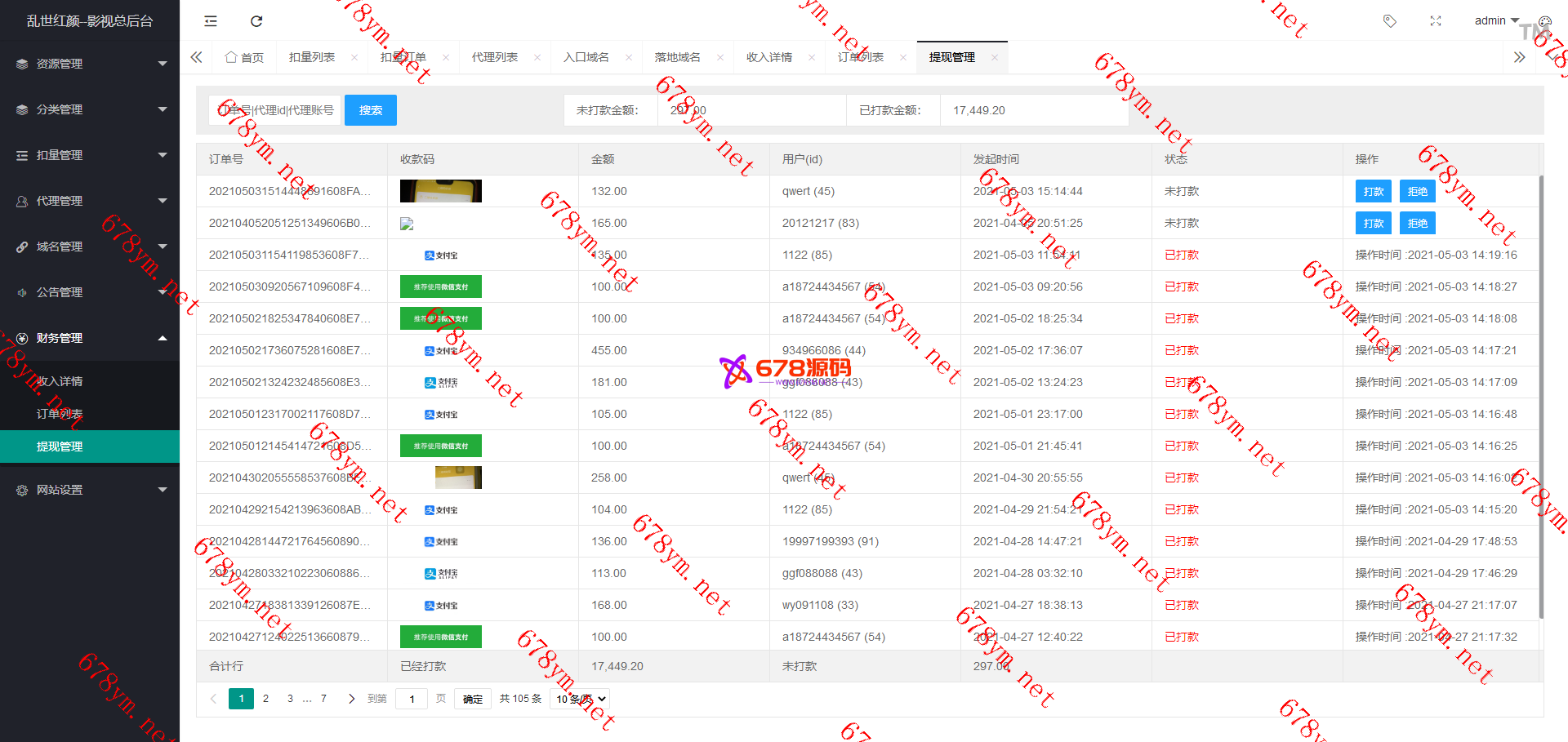This screenshot has height=742, width=1568.
Task: Open the theme palette icon
Action: click(1544, 21)
